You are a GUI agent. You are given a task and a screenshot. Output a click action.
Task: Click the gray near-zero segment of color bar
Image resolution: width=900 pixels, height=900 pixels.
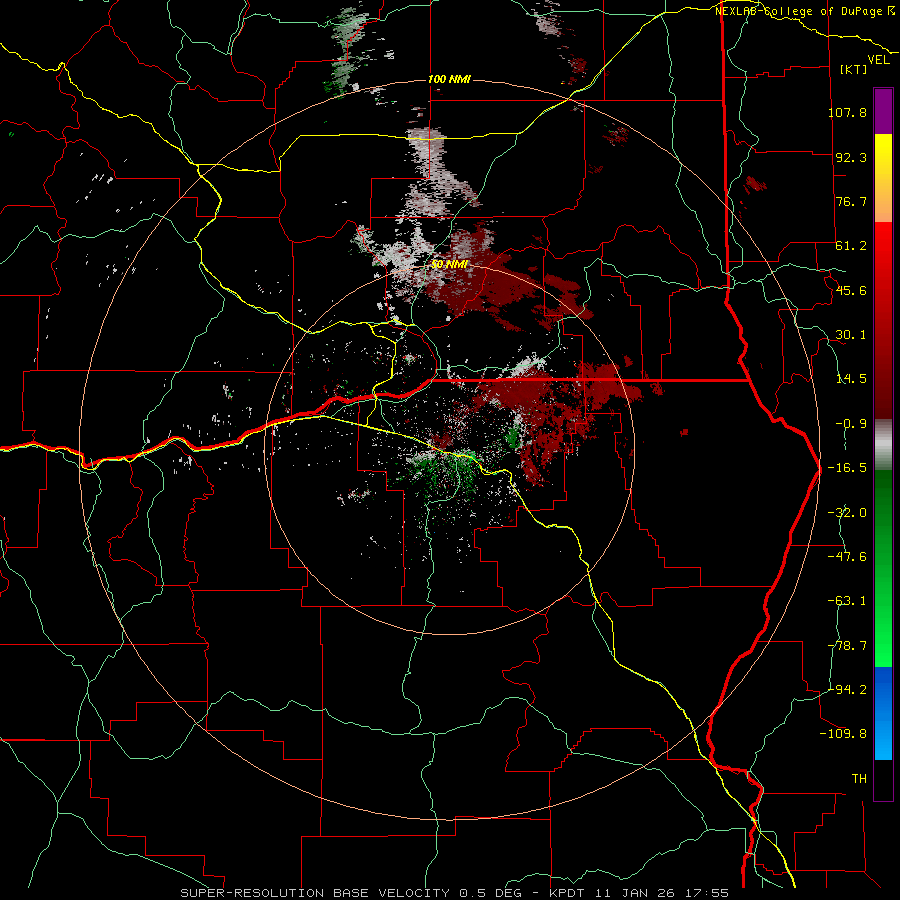[883, 445]
